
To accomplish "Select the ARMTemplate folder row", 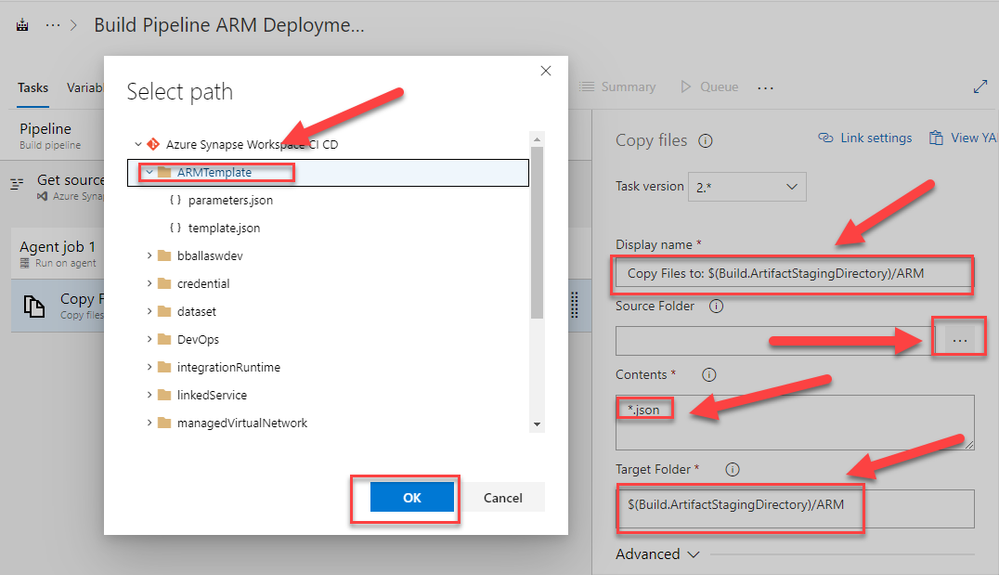I will pyautogui.click(x=328, y=173).
